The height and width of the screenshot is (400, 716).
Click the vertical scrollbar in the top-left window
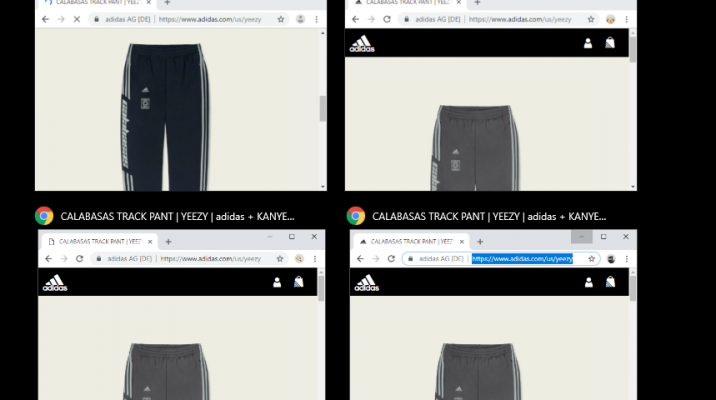322,107
